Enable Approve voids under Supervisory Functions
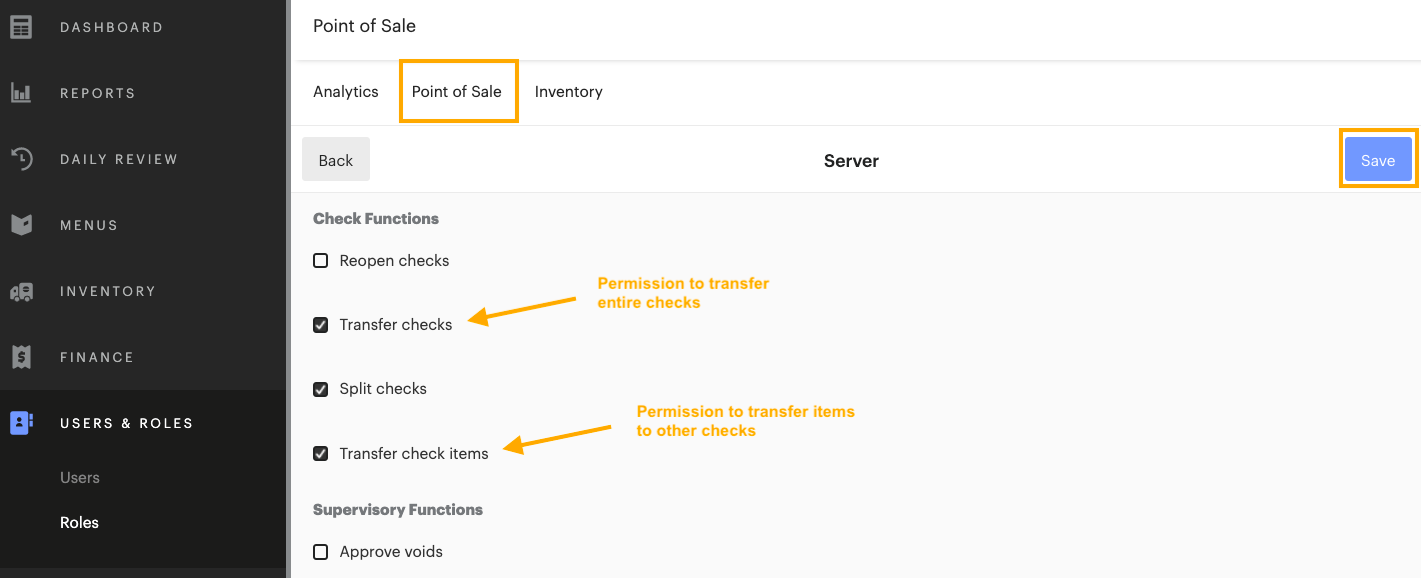This screenshot has height=578, width=1421. tap(320, 551)
